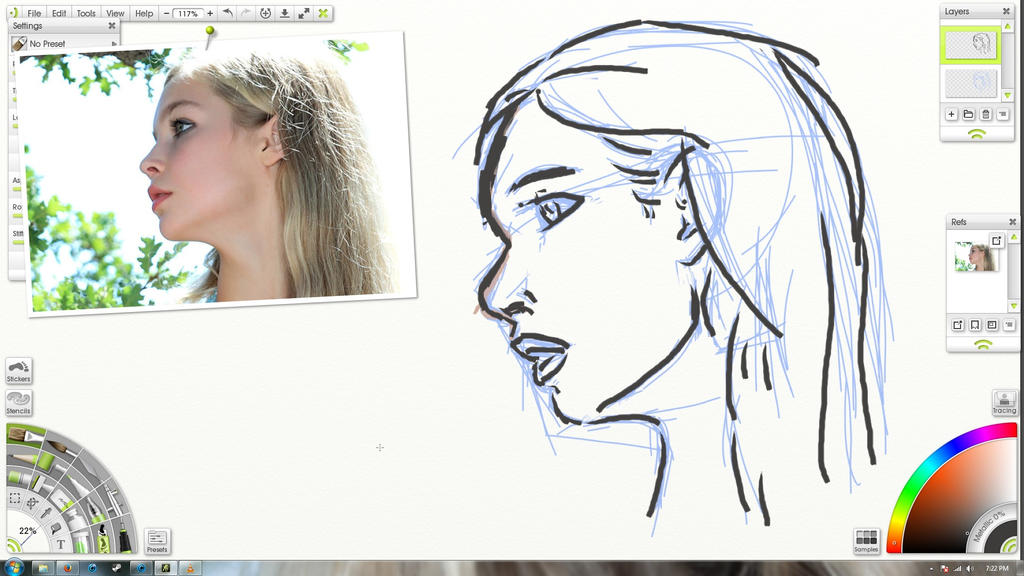Select the blue-sketch layer thumbnail
The height and width of the screenshot is (576, 1024).
tap(970, 83)
